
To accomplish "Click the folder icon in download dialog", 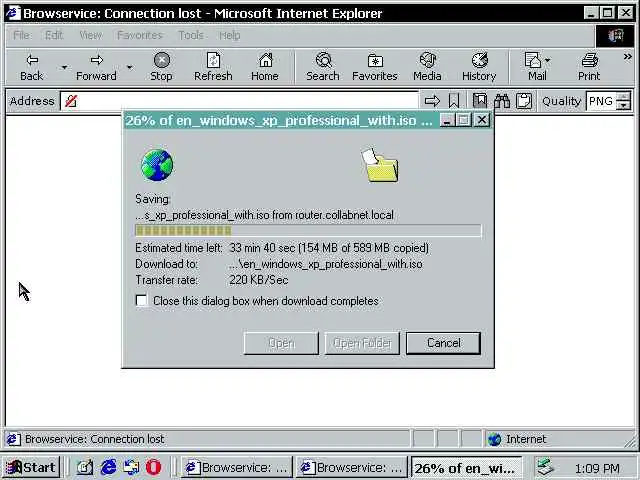I will (380, 165).
